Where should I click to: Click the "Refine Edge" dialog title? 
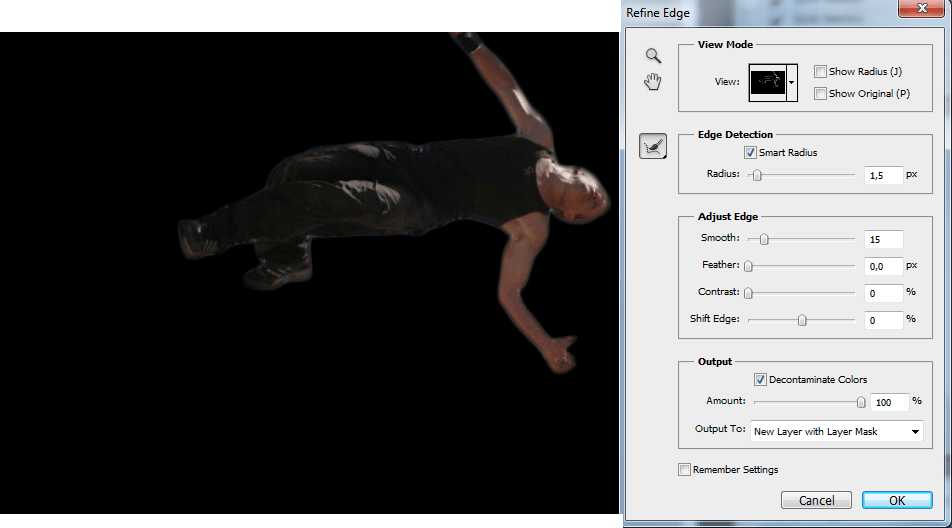(658, 13)
